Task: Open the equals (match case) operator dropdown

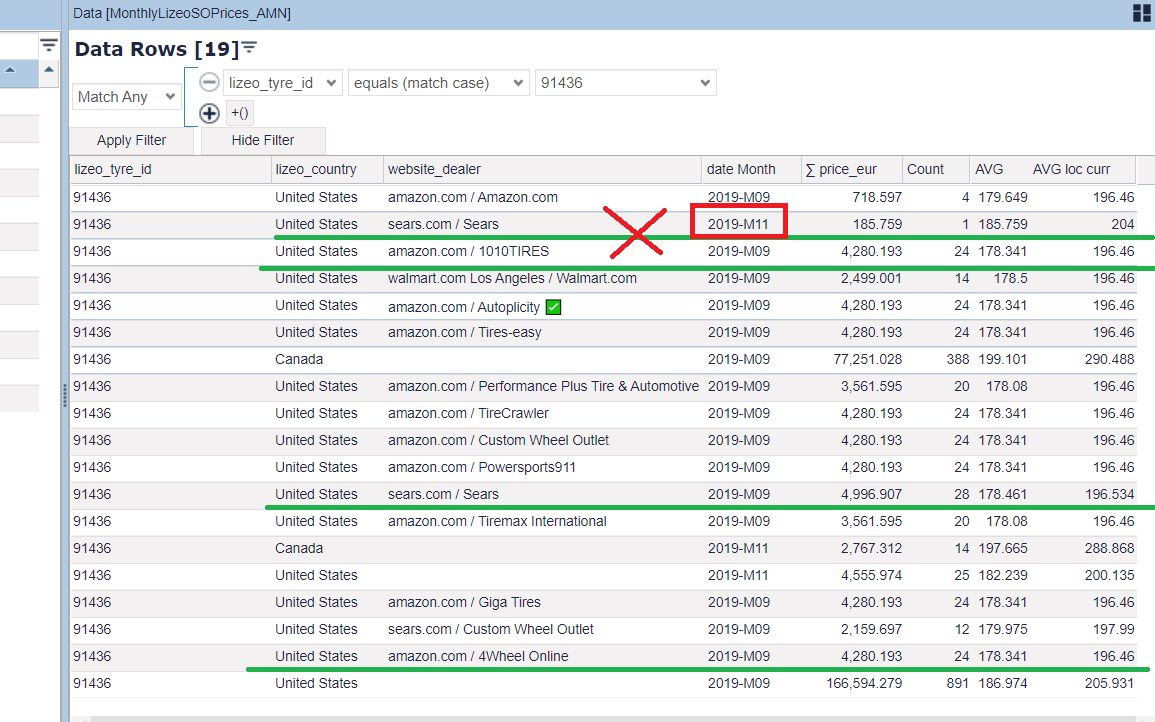Action: pyautogui.click(x=438, y=83)
